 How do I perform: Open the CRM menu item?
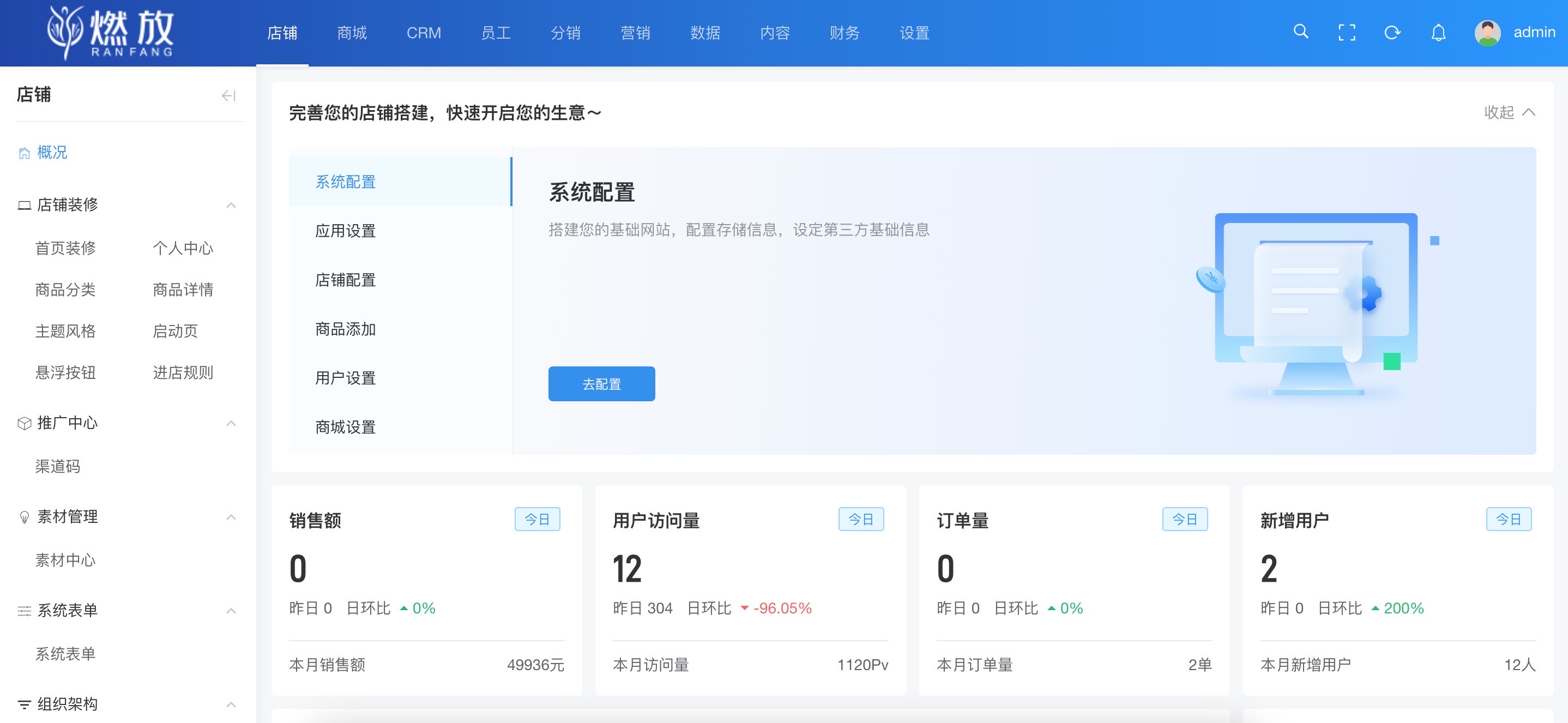424,33
